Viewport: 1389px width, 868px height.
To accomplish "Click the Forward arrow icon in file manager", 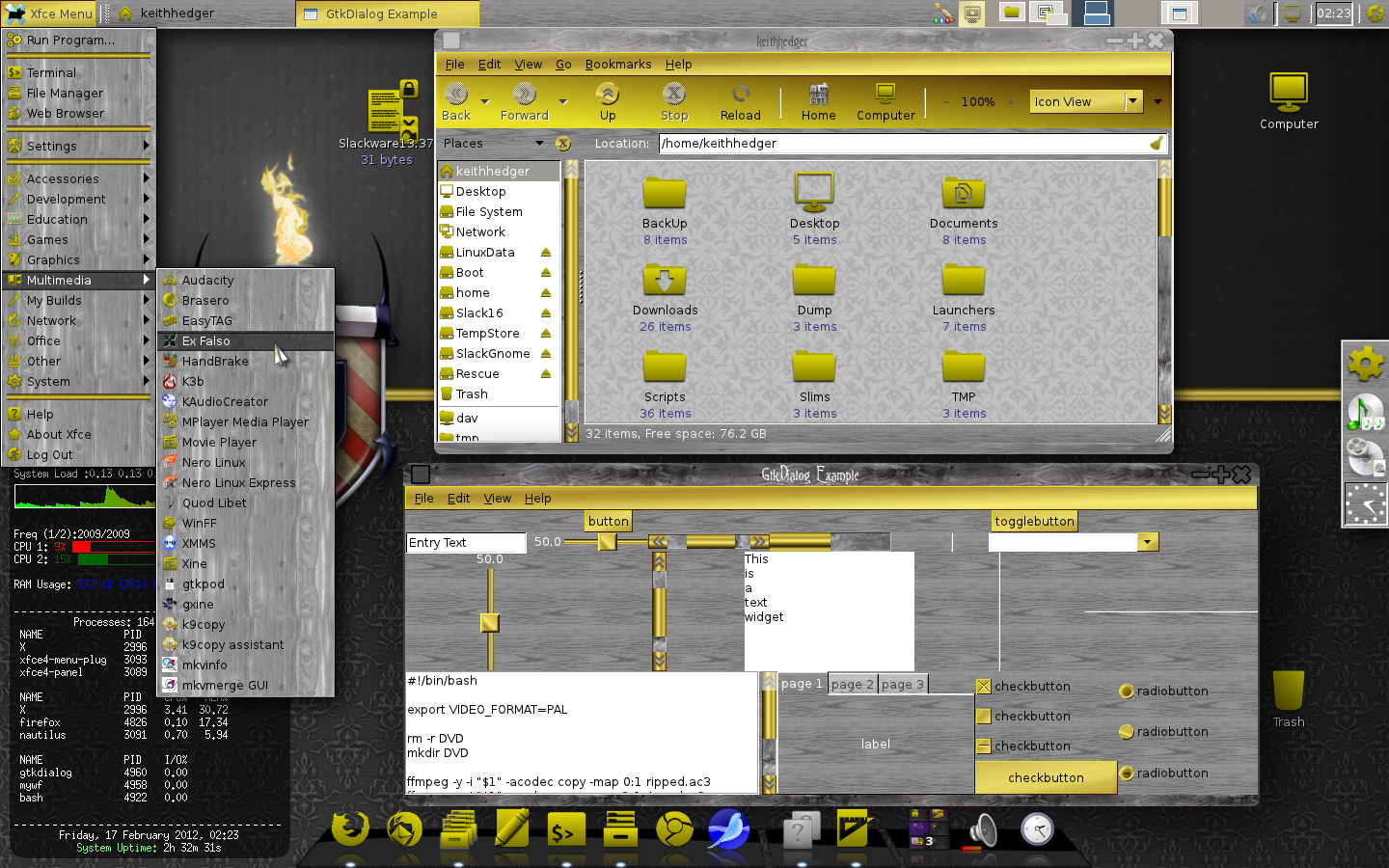I will coord(525,95).
